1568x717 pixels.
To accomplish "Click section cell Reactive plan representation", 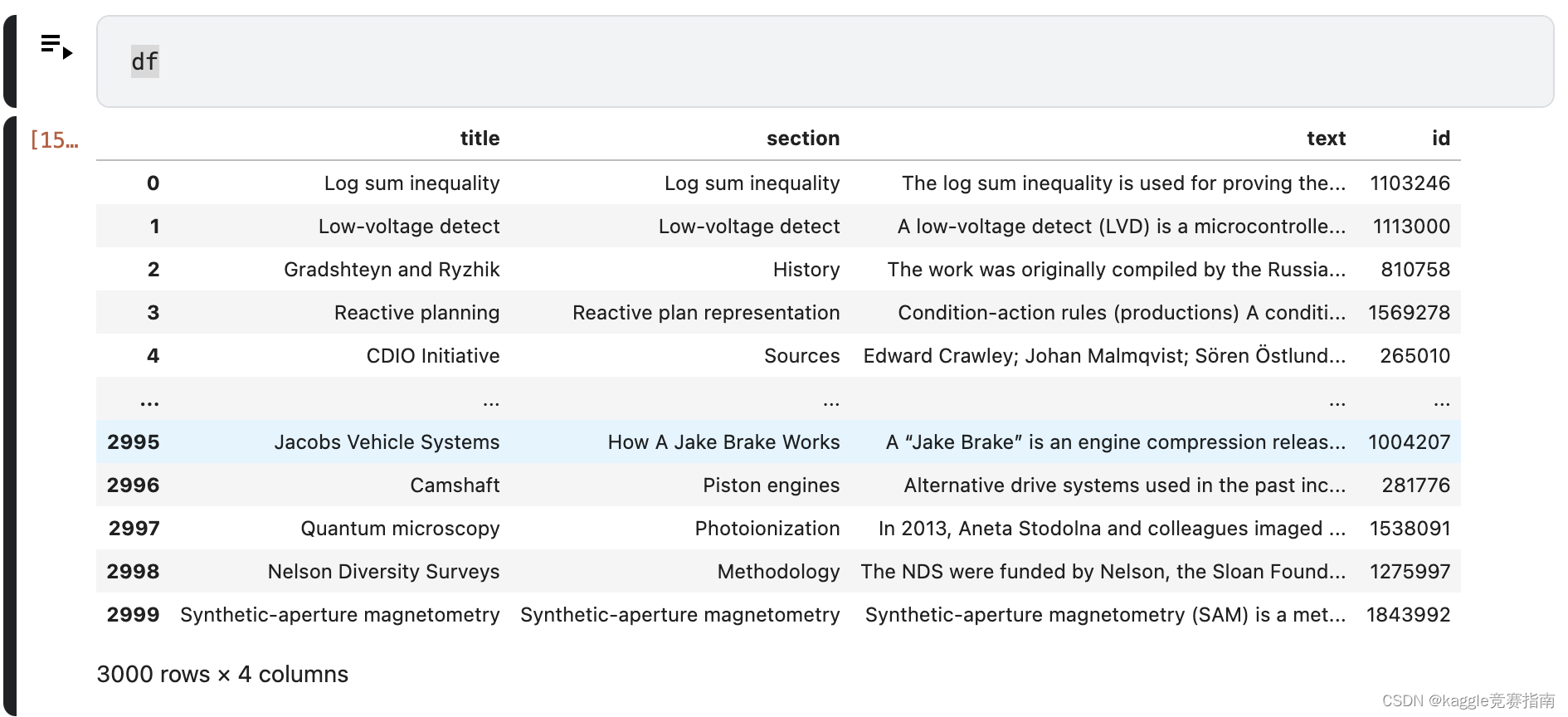I will click(x=706, y=313).
